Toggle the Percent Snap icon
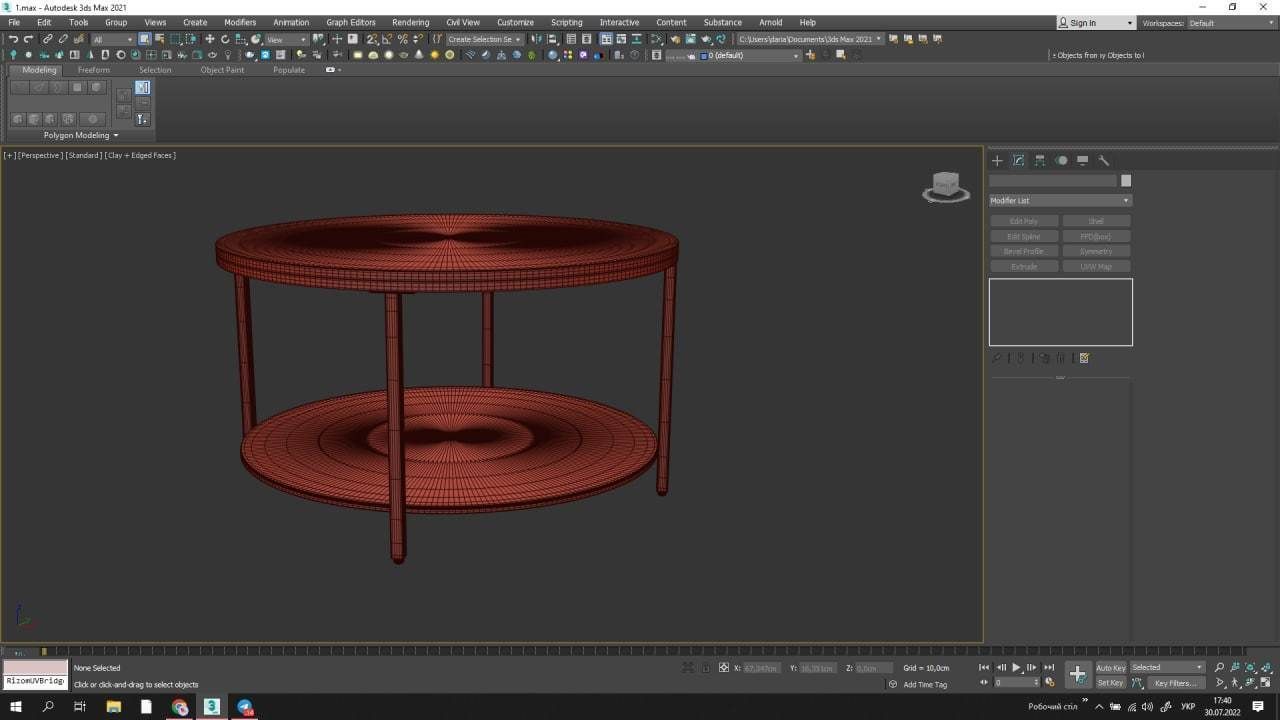The image size is (1280, 720). (x=402, y=39)
